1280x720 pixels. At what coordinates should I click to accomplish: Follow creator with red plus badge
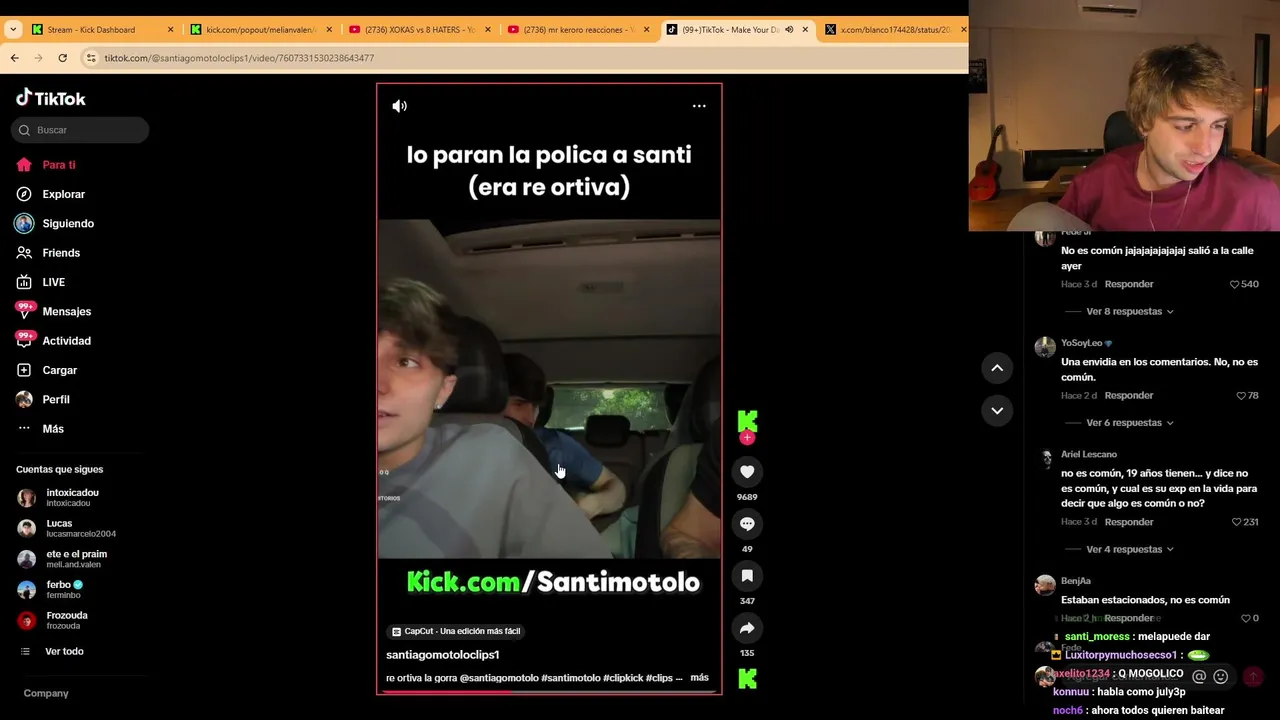point(747,438)
